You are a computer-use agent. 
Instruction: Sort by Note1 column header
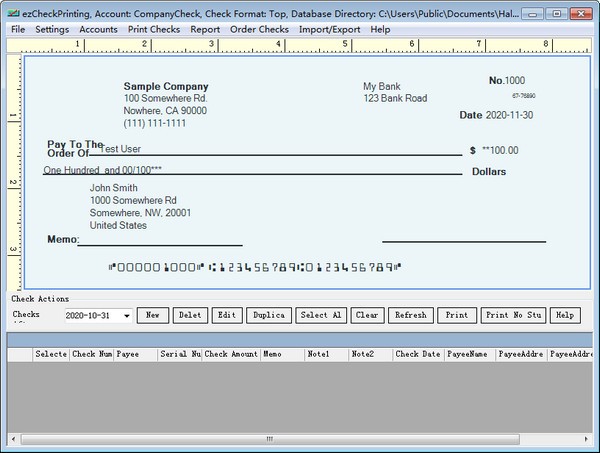click(327, 354)
